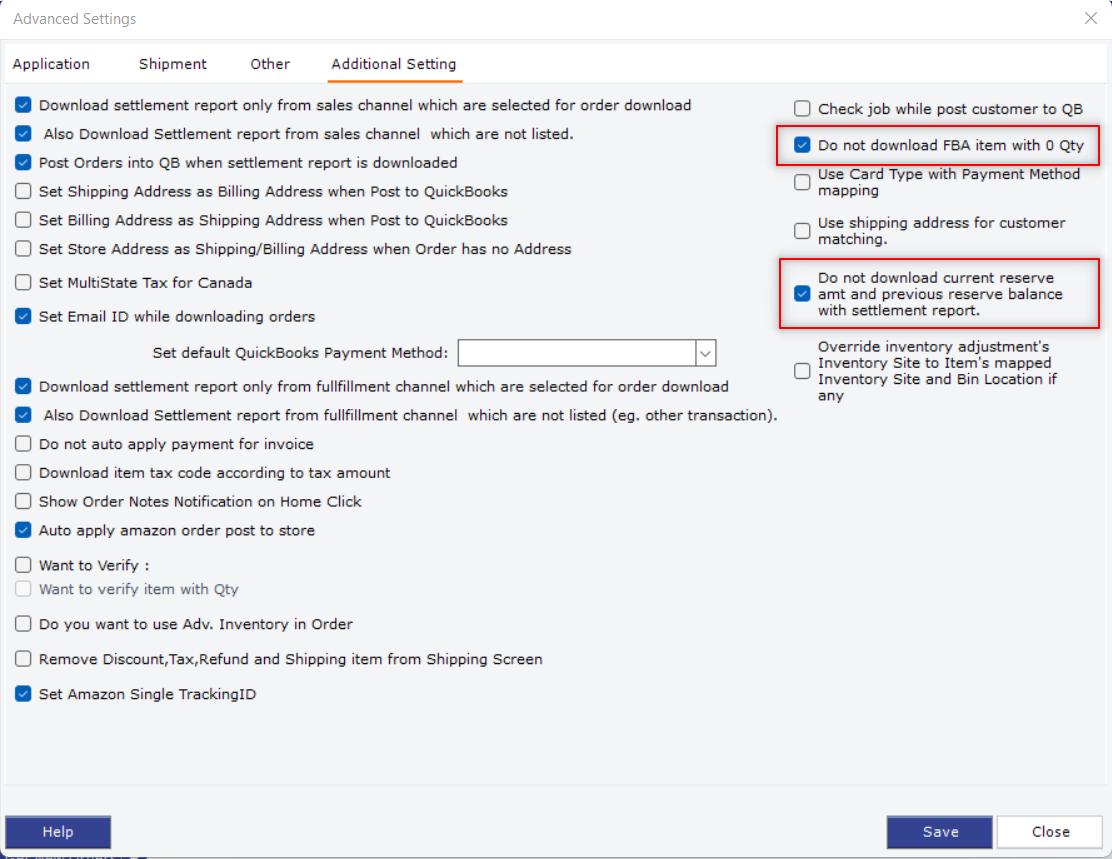Image resolution: width=1112 pixels, height=859 pixels.
Task: Check the Want to Verify option
Action: pyautogui.click(x=23, y=565)
